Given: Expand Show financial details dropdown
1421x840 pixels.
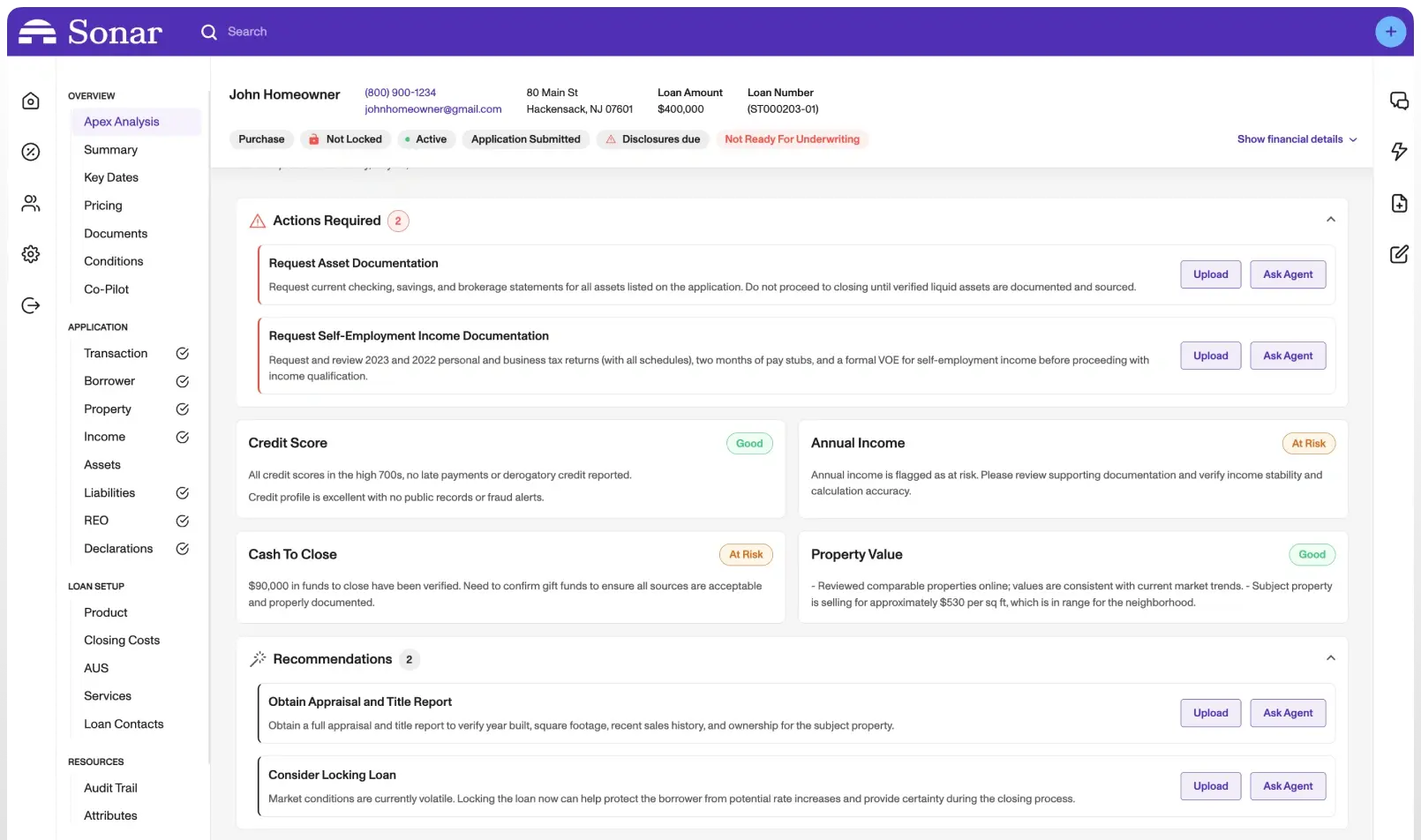Looking at the screenshot, I should point(1297,139).
